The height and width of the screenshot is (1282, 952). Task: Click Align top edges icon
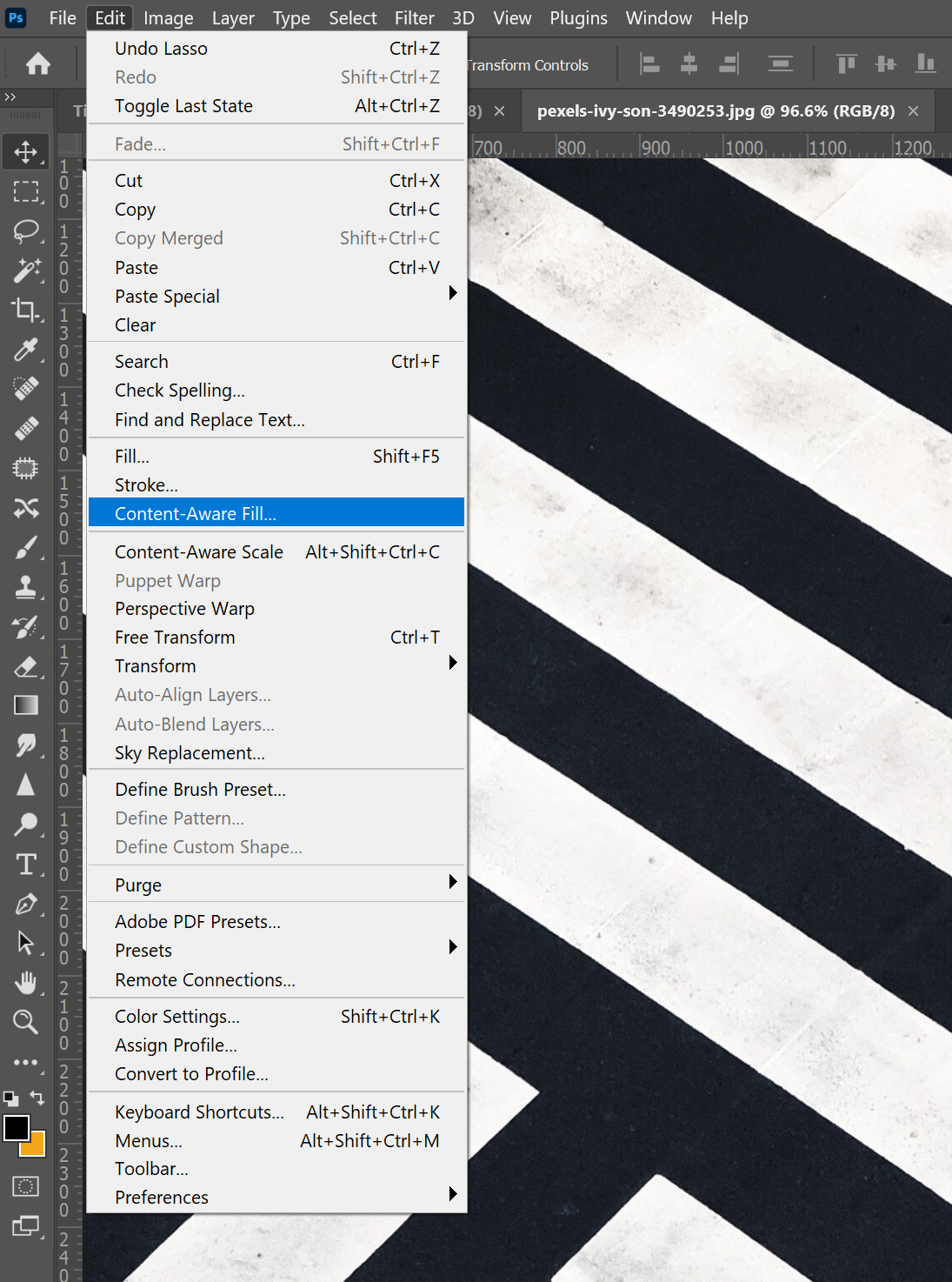[x=846, y=63]
